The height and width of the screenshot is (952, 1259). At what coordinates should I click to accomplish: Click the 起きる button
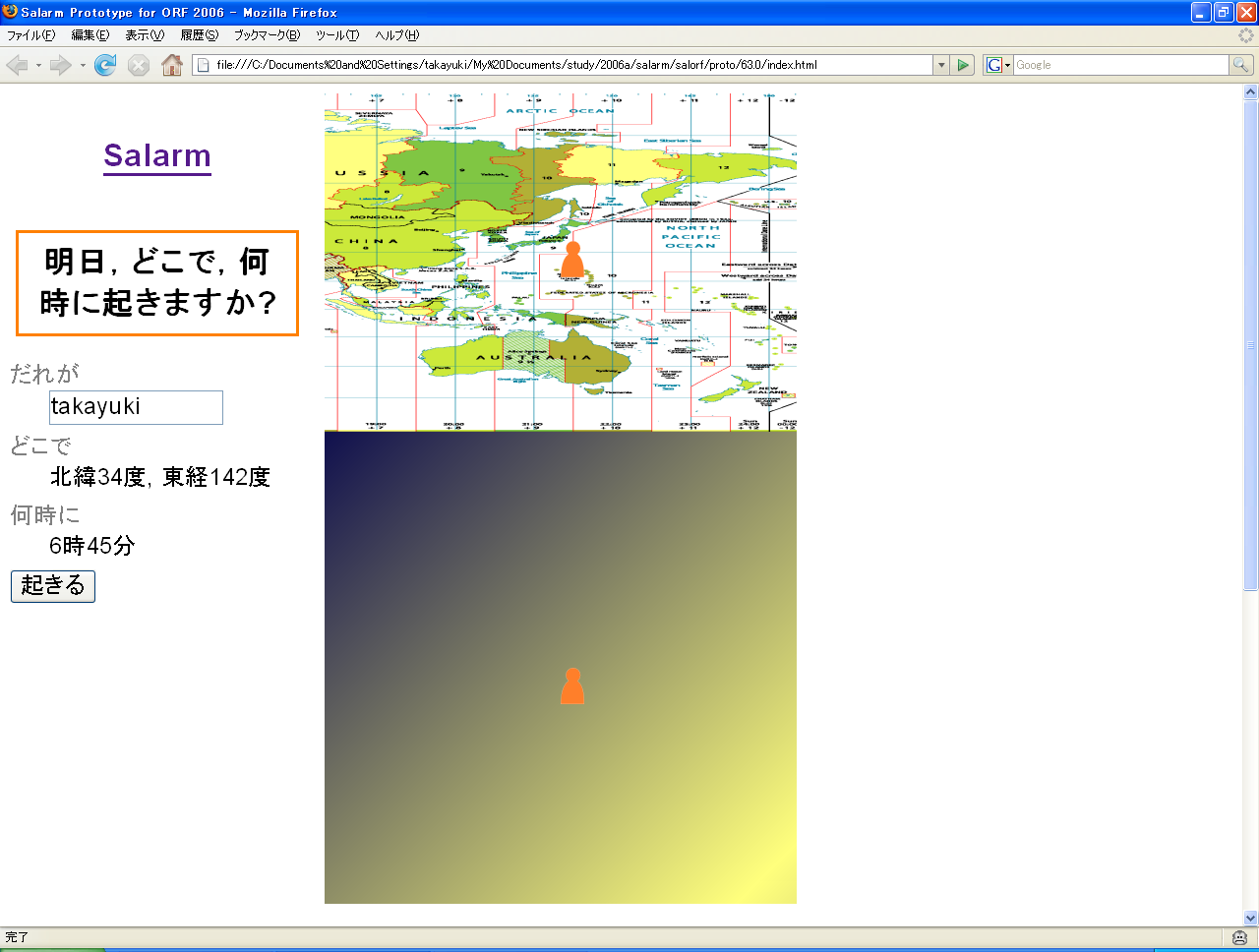53,586
